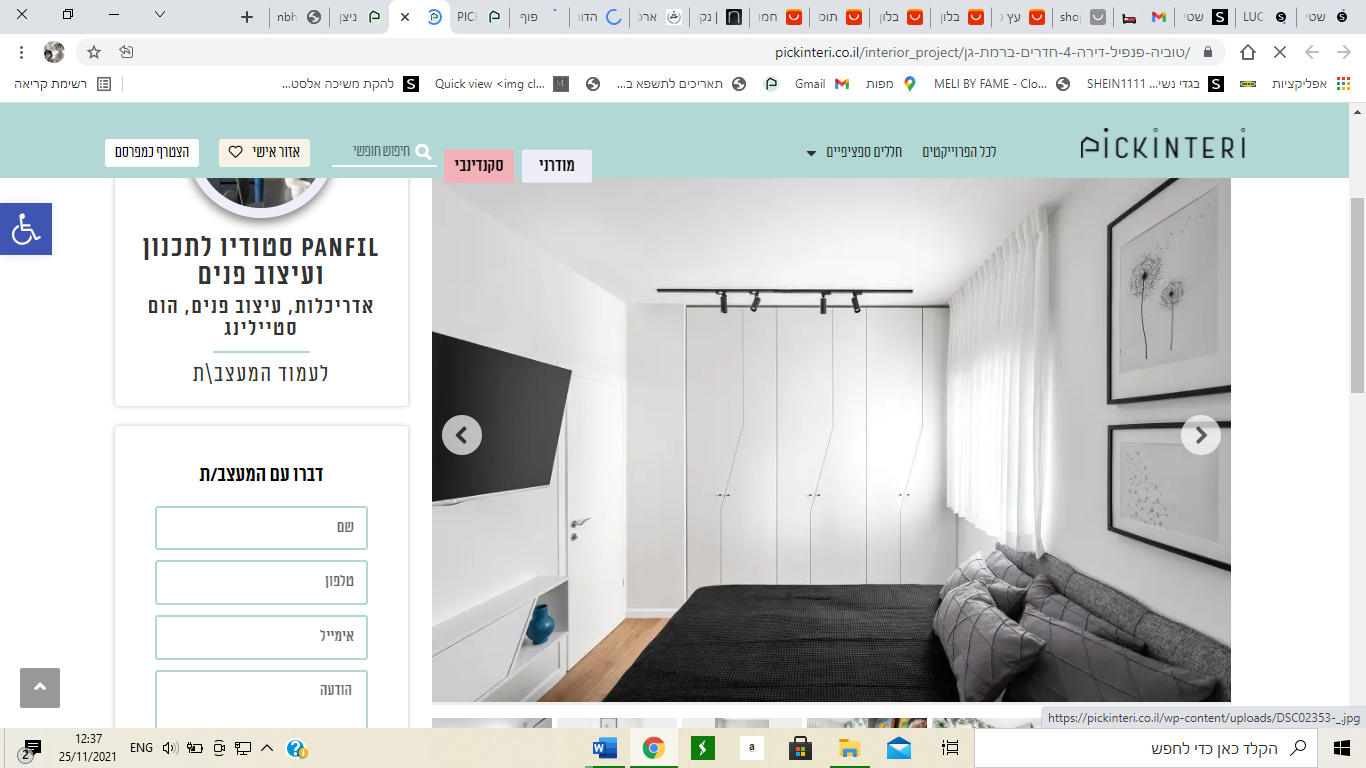1366x768 pixels.
Task: Open the רשימת קריאה reading list
Action: point(63,84)
